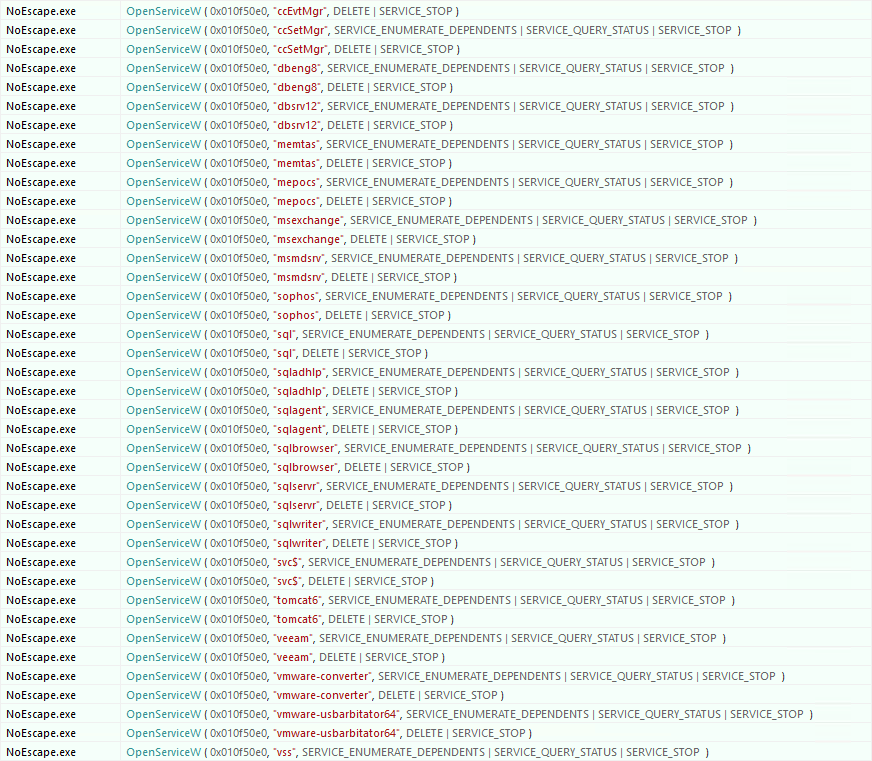
Task: Select msexchange DELETE | SERVICE_STOP row
Action: (x=436, y=239)
